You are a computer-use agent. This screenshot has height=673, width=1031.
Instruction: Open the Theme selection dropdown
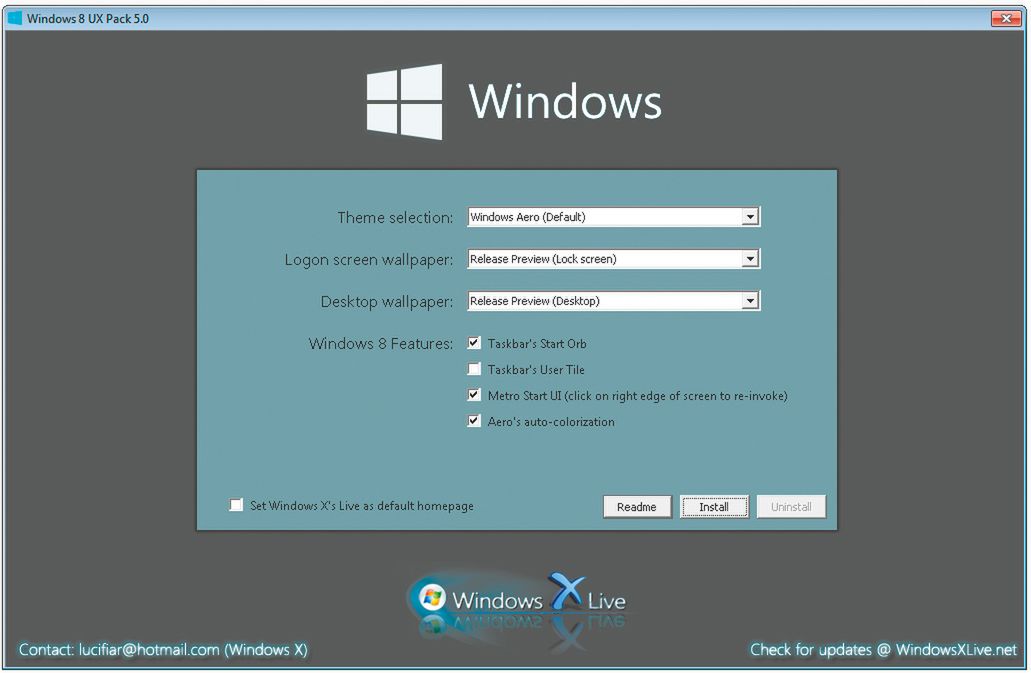[613, 217]
